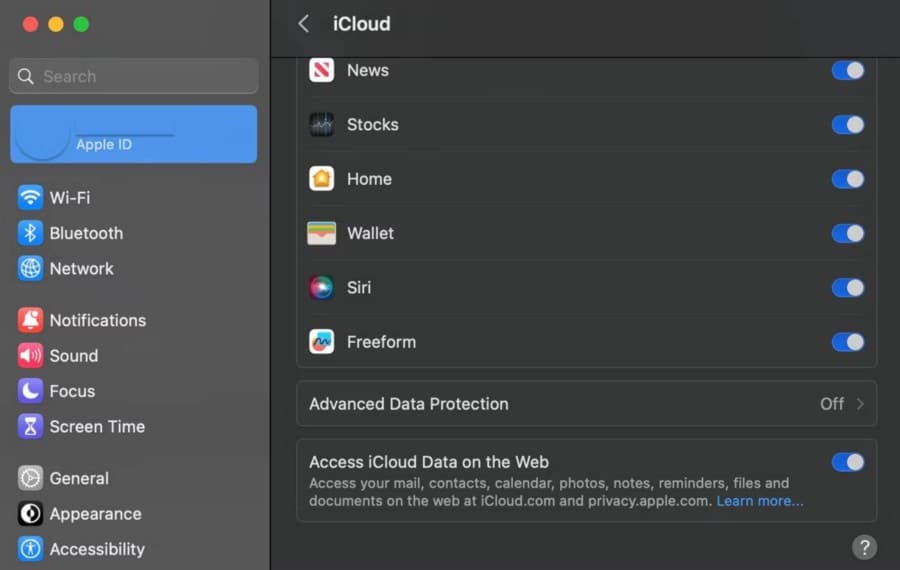The width and height of the screenshot is (900, 570).
Task: Click the News app icon
Action: 321,71
